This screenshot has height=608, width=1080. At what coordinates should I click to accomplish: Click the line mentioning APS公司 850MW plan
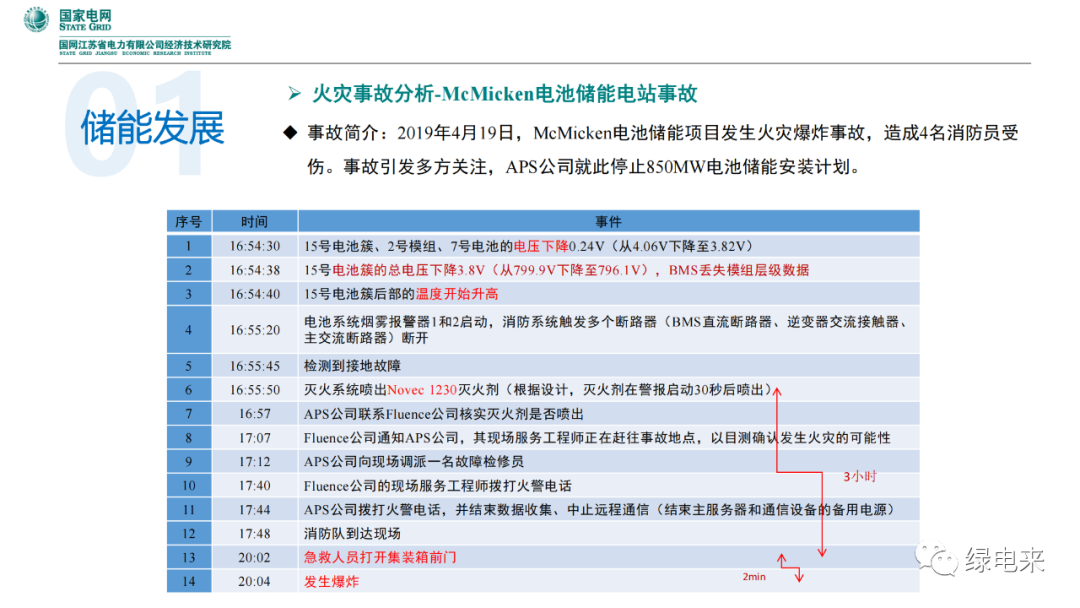[583, 167]
